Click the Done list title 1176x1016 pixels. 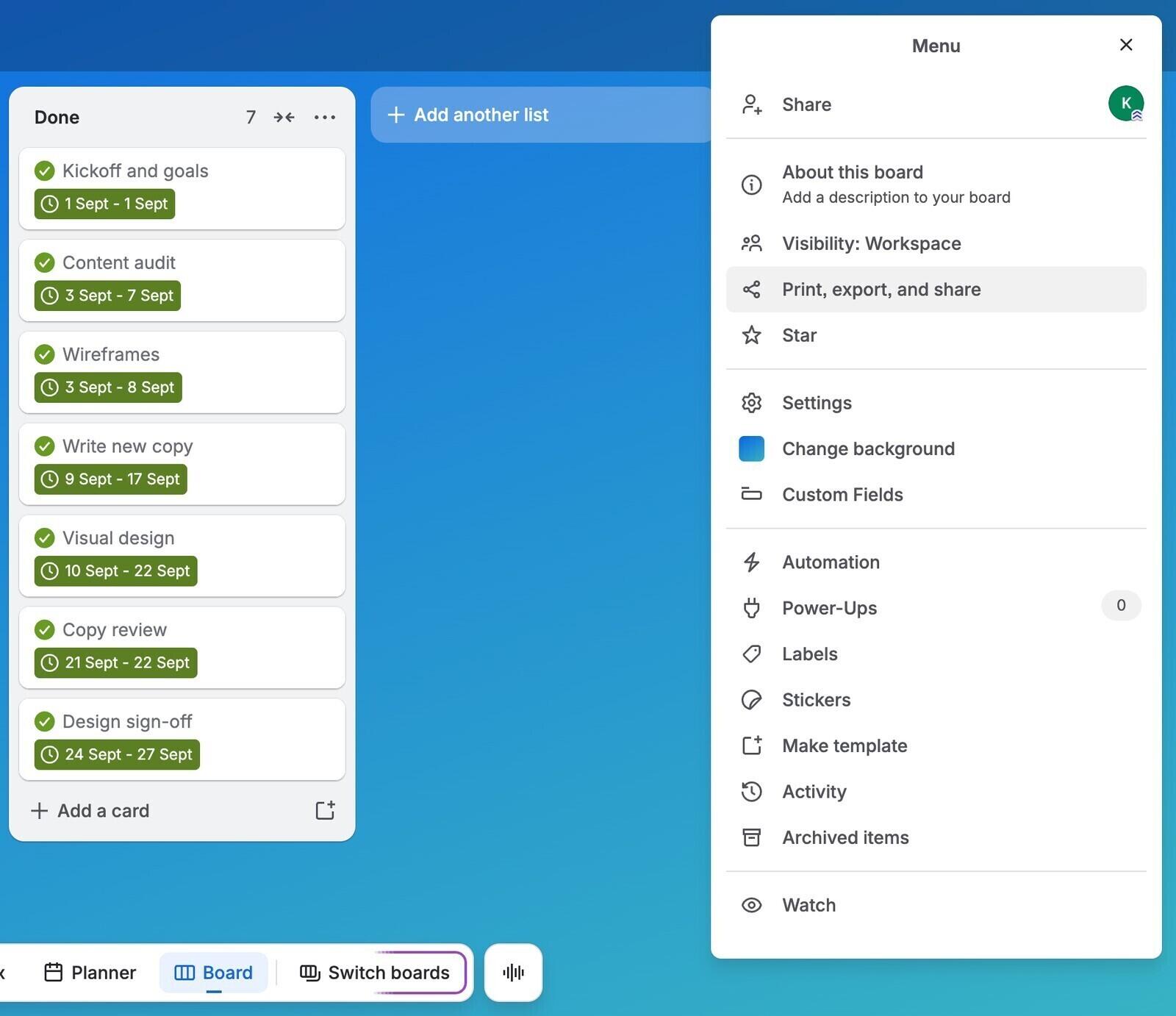point(57,117)
